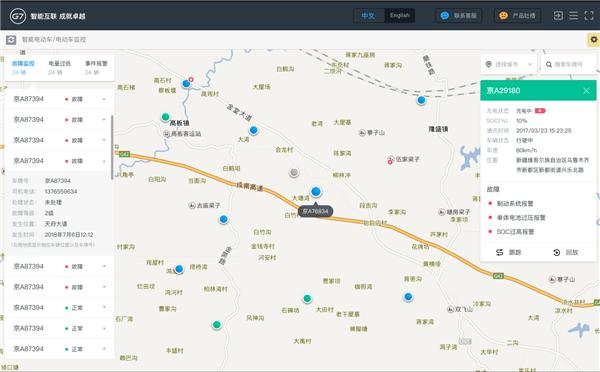Open 产品吐槽 feedback button
600x372 pixels.
point(517,16)
